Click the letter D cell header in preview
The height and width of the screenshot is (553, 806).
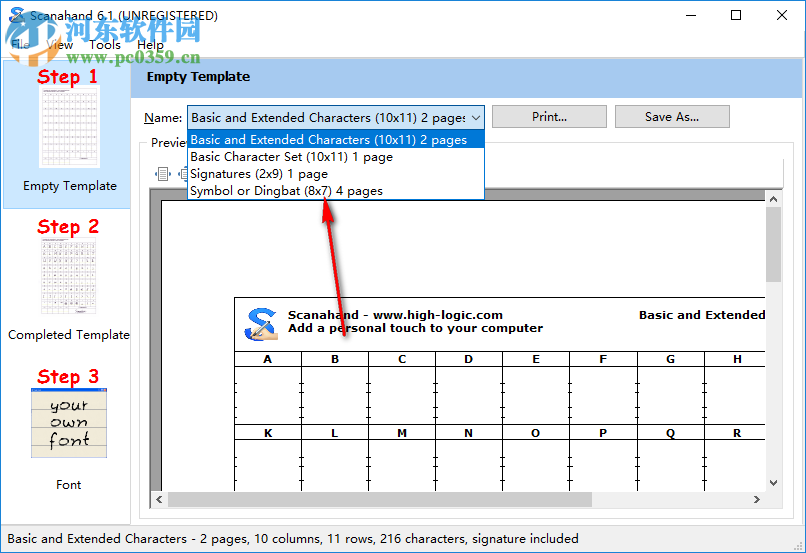(x=468, y=359)
